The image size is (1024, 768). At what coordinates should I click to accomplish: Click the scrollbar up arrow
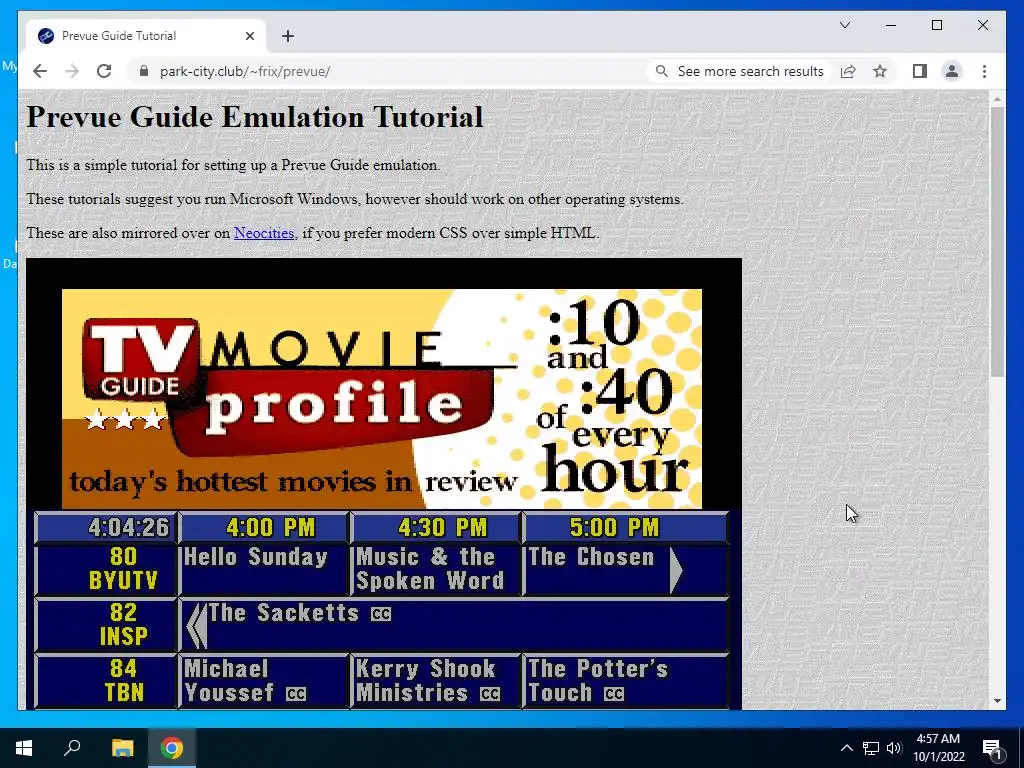[x=997, y=99]
